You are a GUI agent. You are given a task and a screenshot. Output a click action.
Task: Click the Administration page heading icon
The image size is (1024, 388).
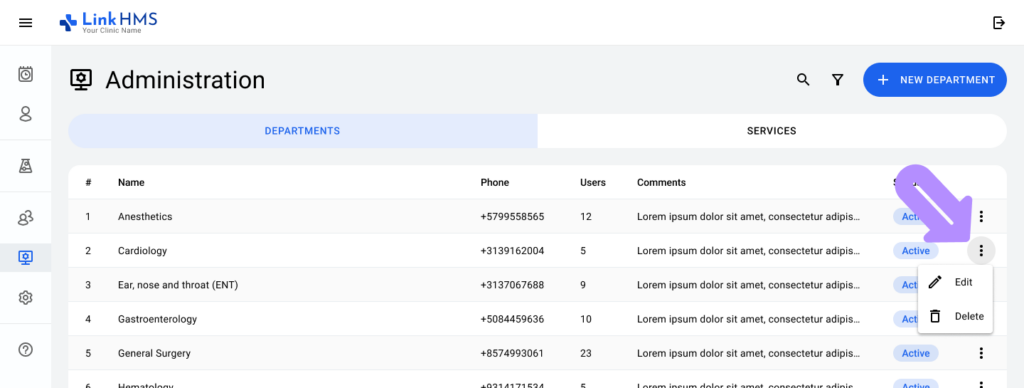[x=81, y=80]
